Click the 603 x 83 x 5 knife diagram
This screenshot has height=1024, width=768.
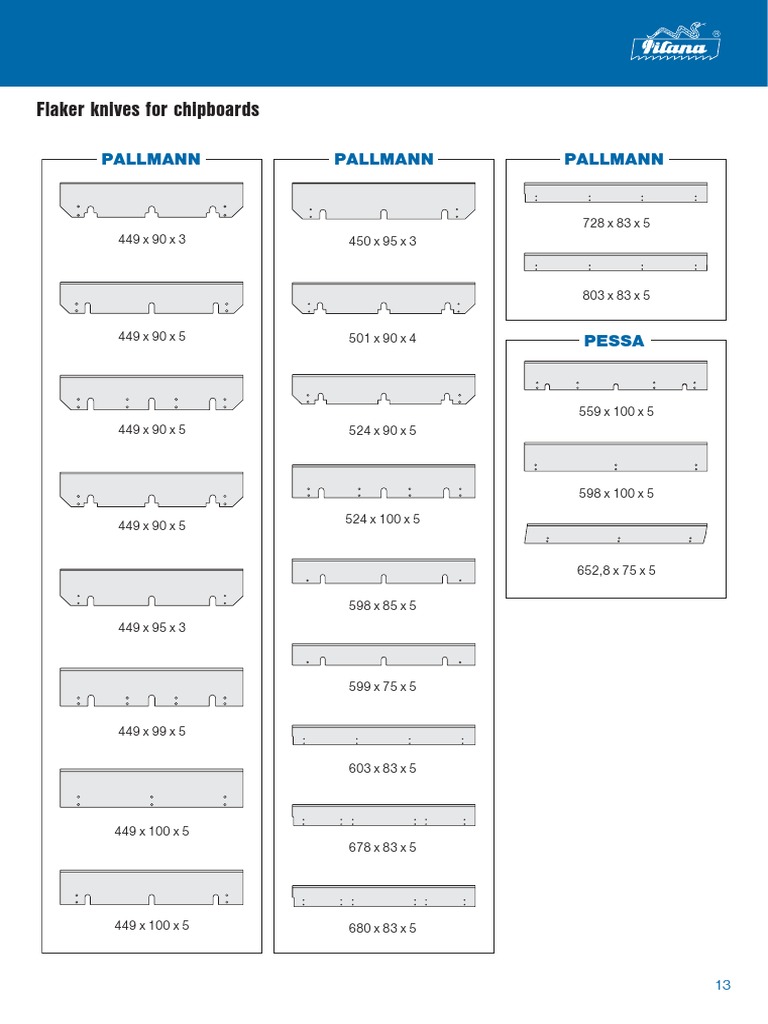click(384, 735)
